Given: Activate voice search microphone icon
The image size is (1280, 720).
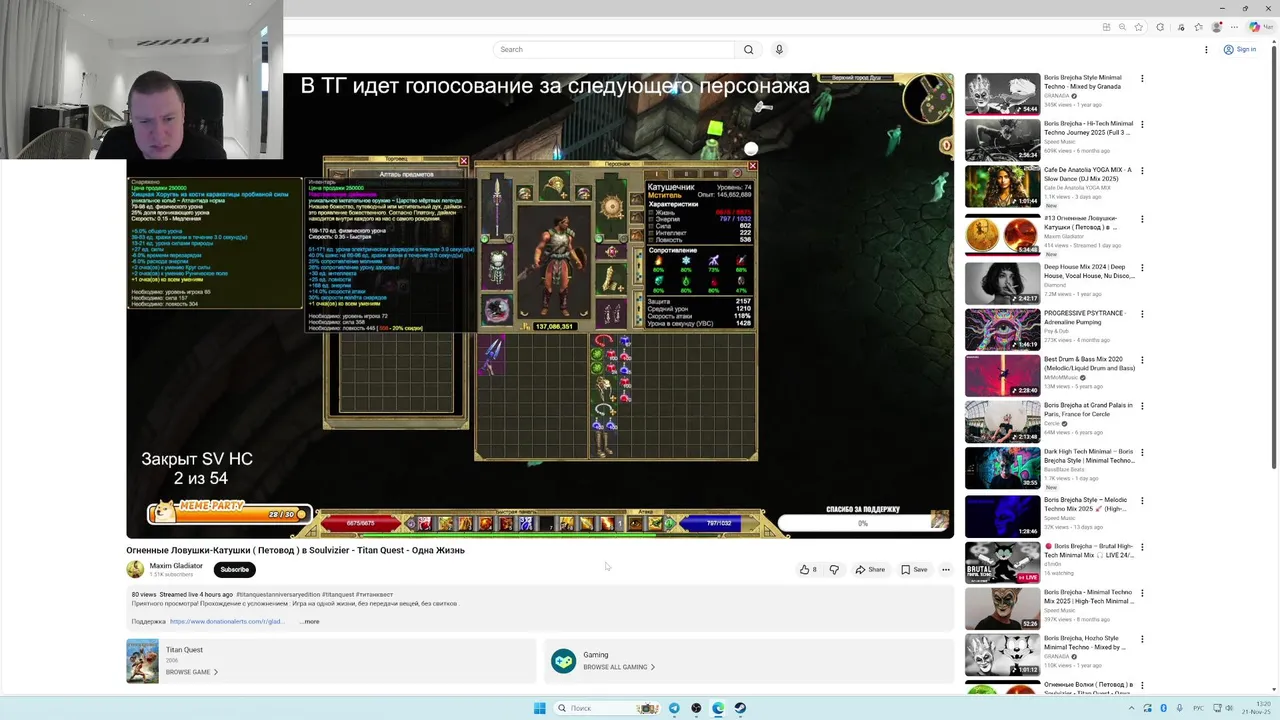Looking at the screenshot, I should point(779,49).
